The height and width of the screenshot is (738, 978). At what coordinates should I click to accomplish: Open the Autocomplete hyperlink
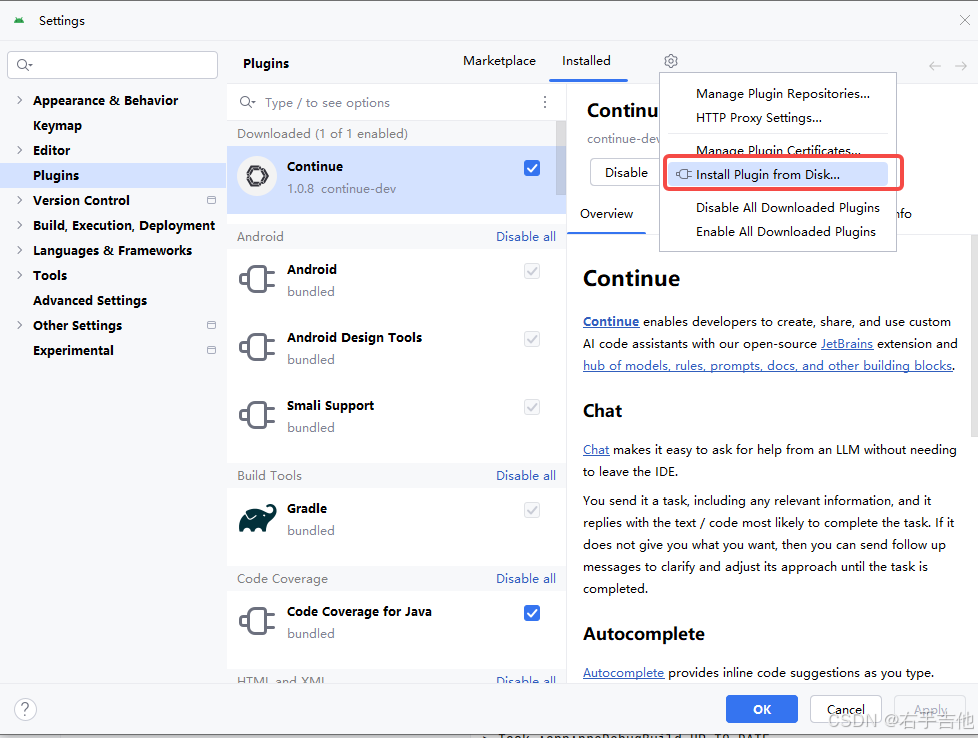pos(623,672)
